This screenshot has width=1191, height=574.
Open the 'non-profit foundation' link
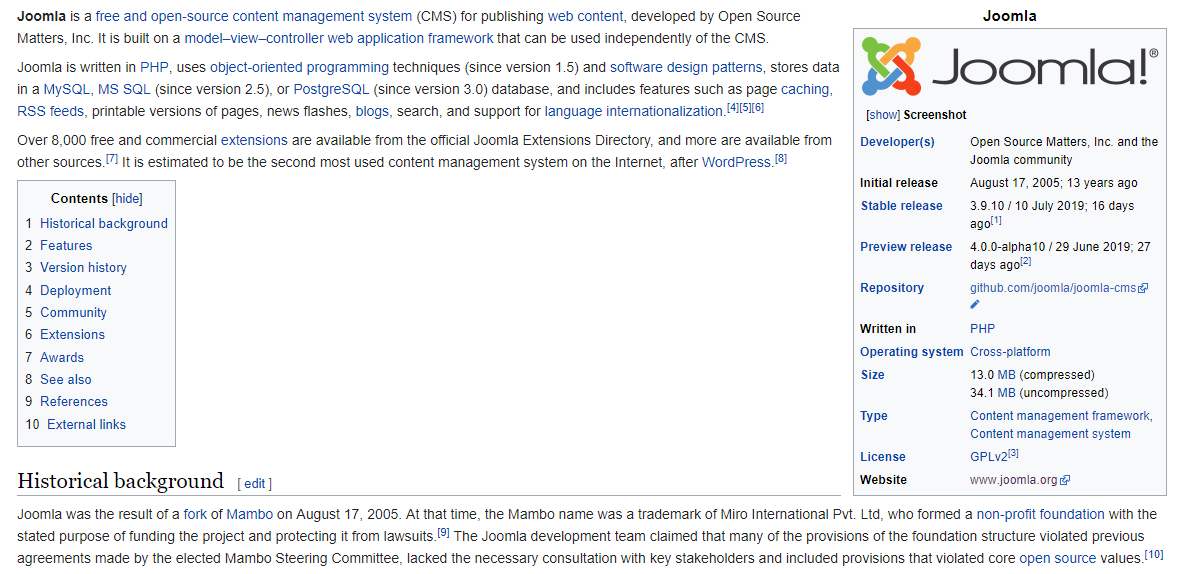point(1041,514)
